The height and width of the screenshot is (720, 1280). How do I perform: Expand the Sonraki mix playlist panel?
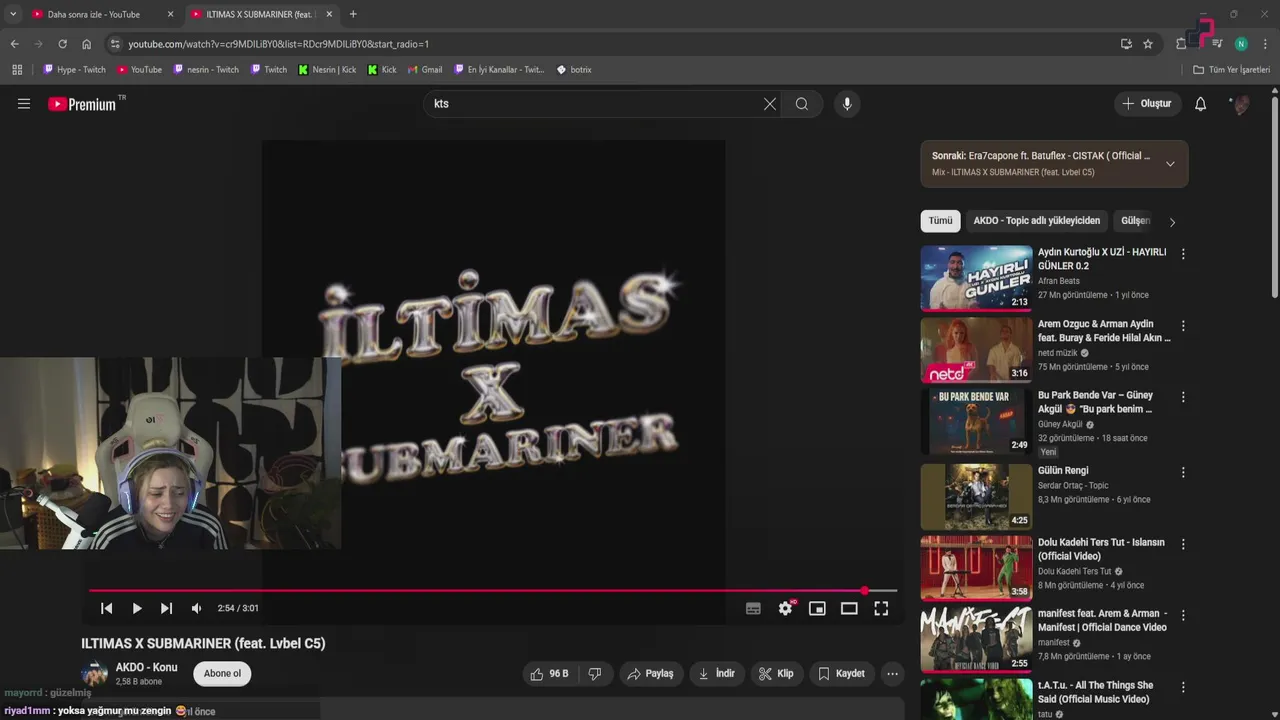1170,164
